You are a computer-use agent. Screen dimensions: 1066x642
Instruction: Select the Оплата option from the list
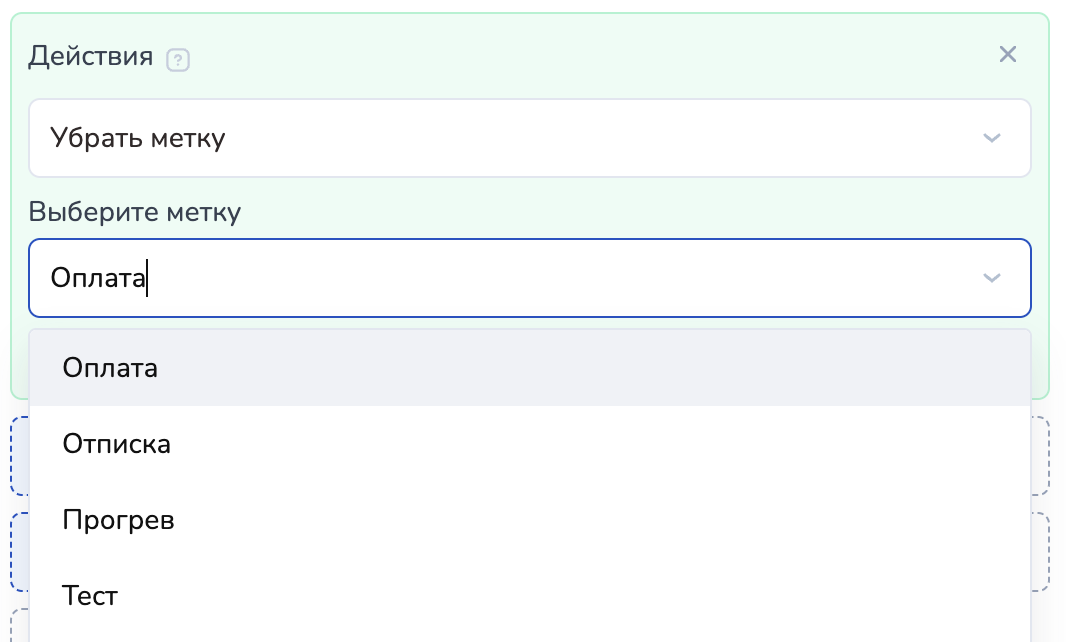pyautogui.click(x=110, y=368)
